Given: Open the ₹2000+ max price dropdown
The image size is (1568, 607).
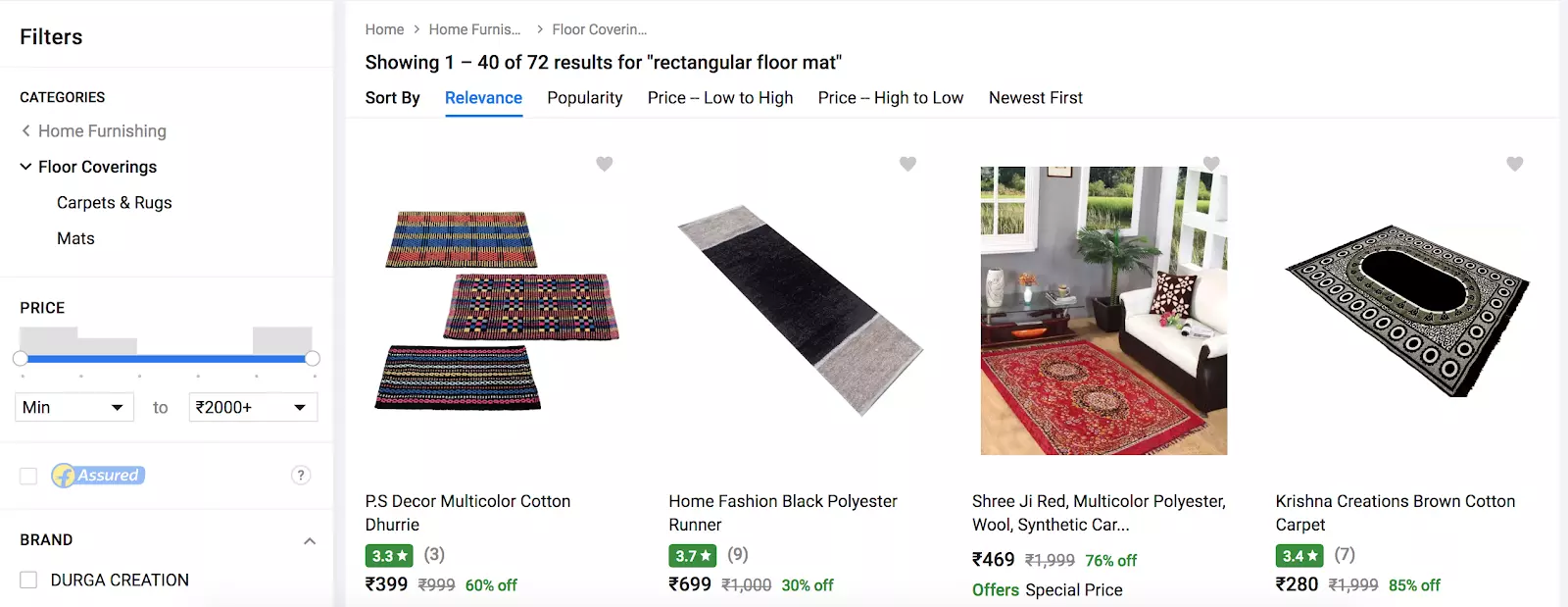Looking at the screenshot, I should [253, 407].
